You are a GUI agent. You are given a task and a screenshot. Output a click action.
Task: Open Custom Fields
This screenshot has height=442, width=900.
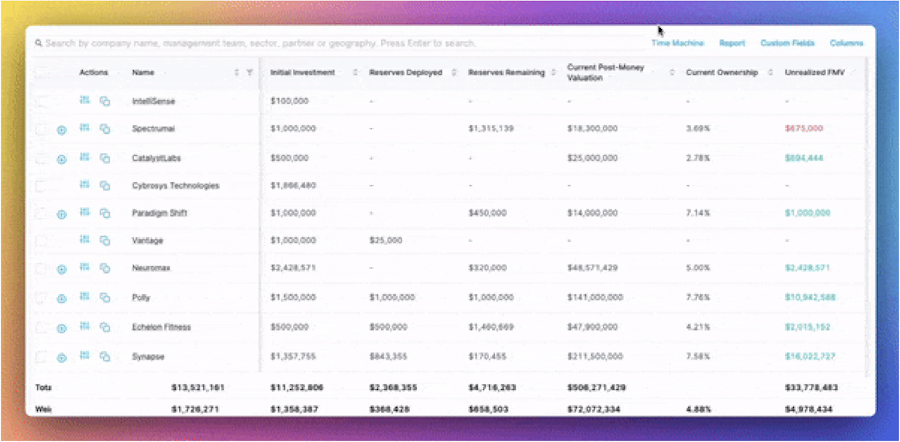pyautogui.click(x=787, y=43)
